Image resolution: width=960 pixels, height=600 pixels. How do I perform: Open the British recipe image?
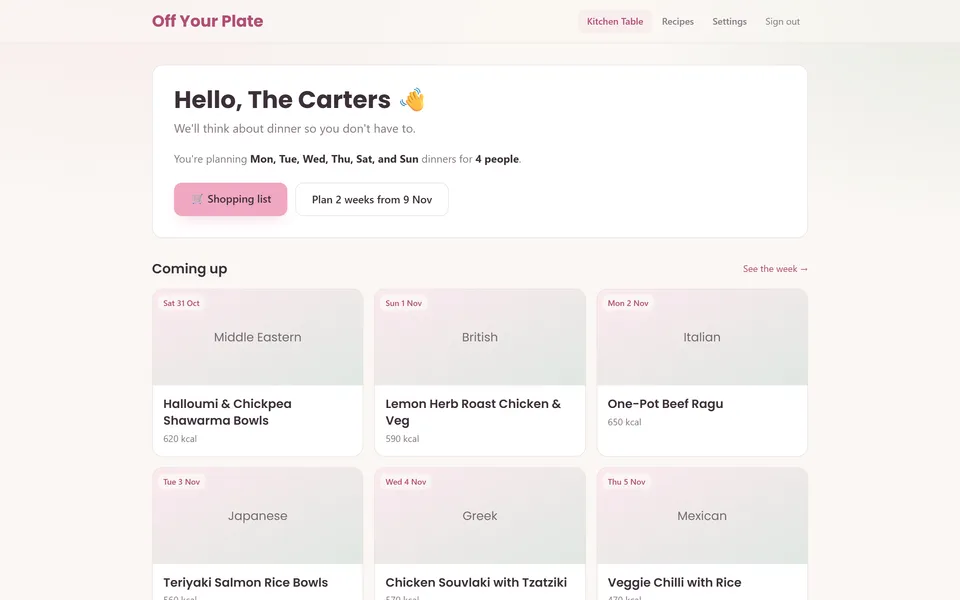(x=480, y=337)
